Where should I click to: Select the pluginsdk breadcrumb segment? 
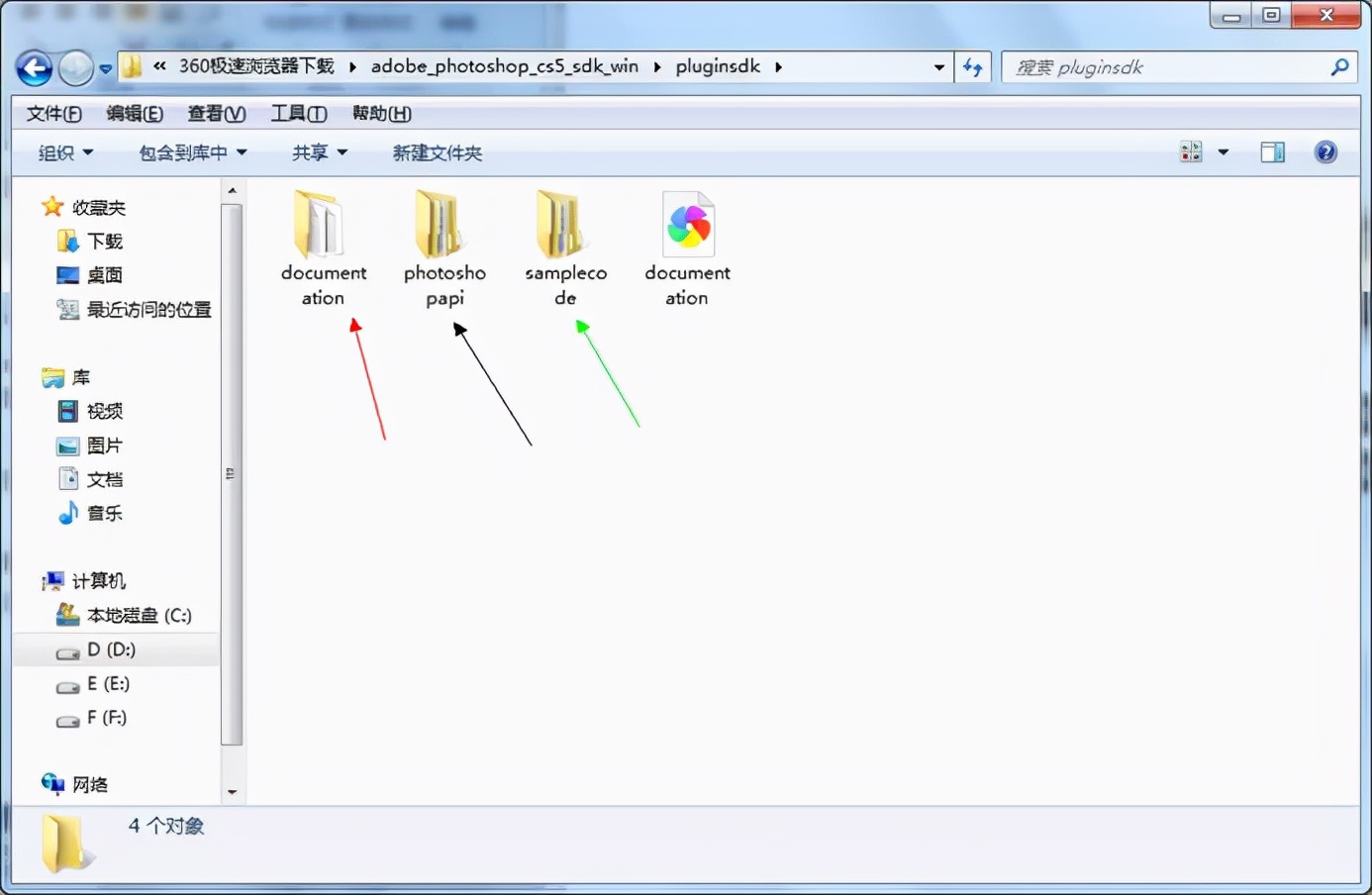click(x=718, y=66)
